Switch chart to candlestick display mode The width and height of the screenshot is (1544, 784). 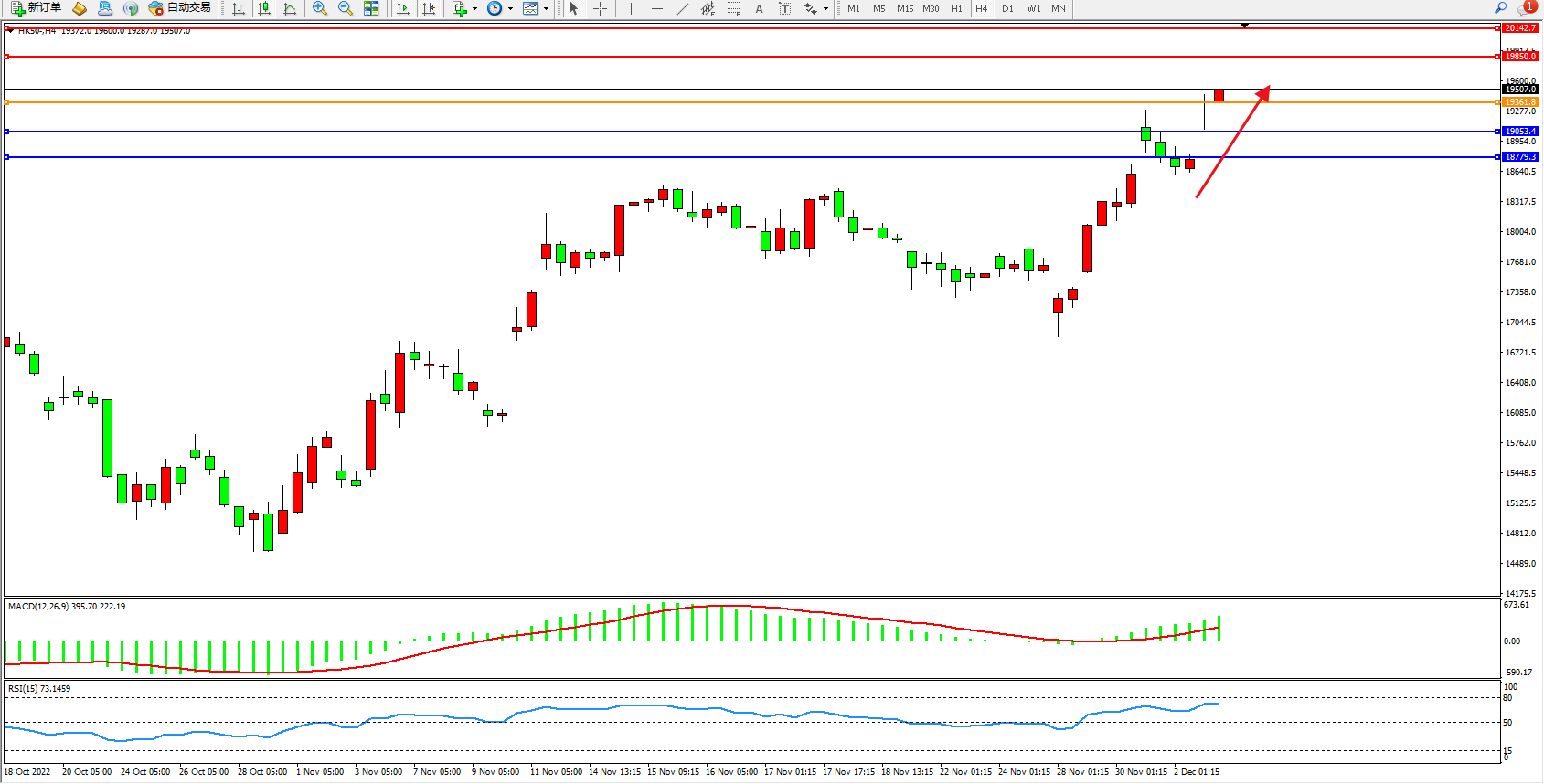pyautogui.click(x=264, y=8)
